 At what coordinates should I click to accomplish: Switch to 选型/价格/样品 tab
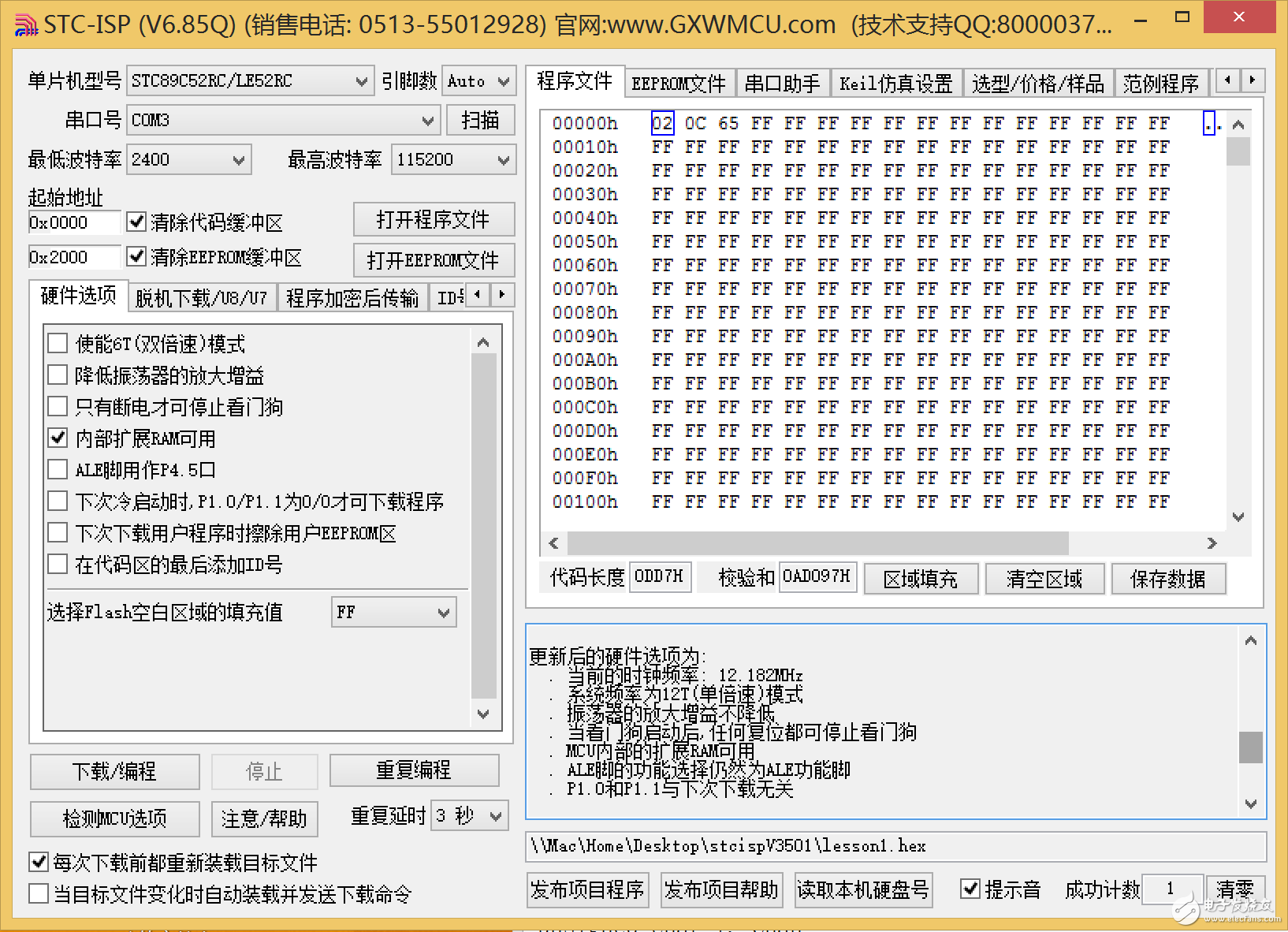pos(1038,83)
